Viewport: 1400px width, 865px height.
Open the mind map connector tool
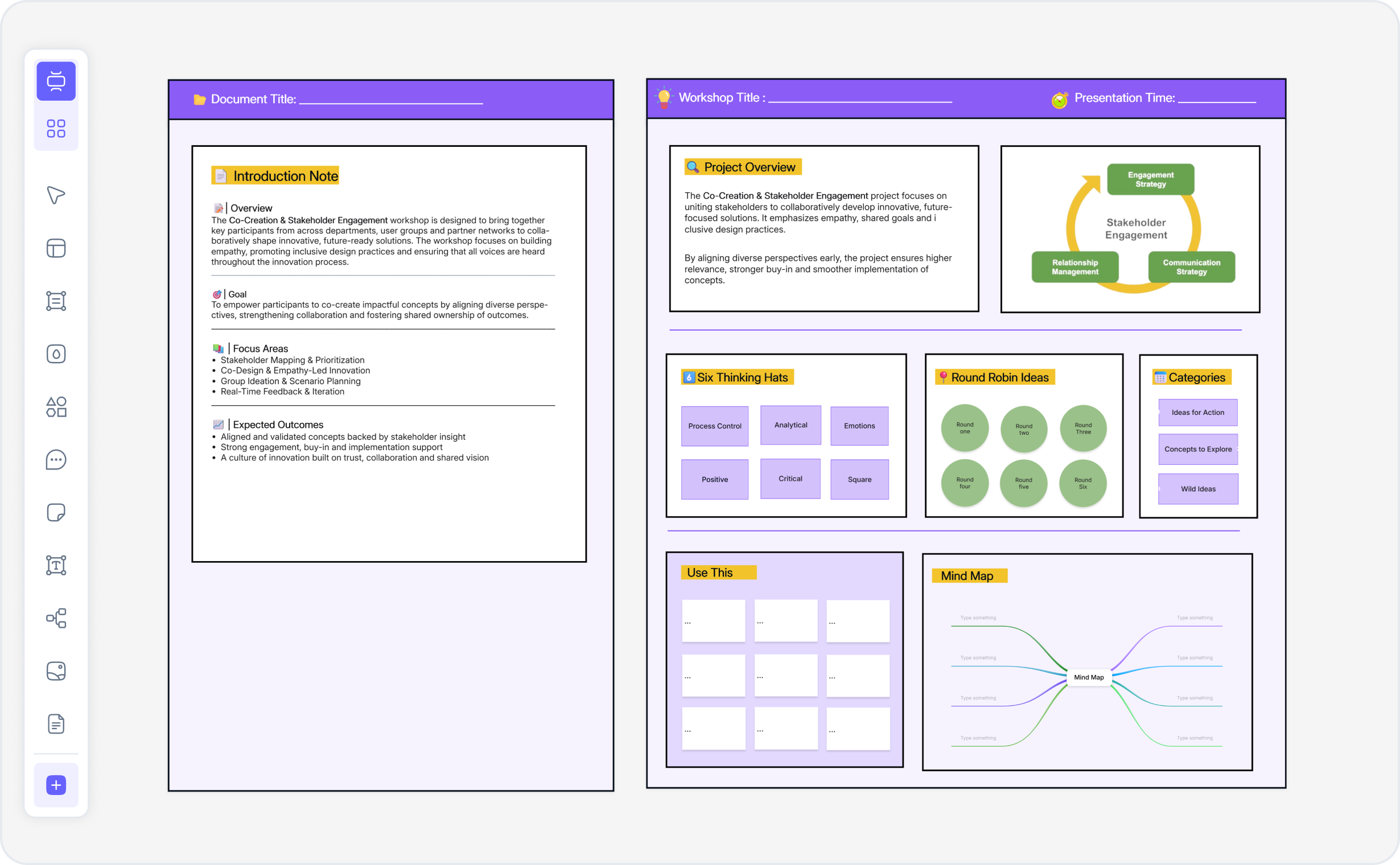[x=56, y=618]
